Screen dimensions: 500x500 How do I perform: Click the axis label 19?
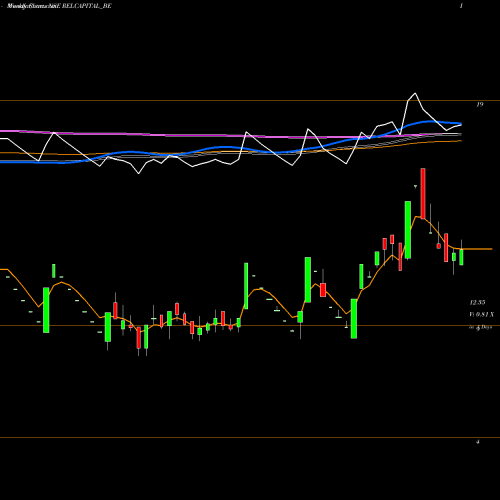[x=480, y=105]
